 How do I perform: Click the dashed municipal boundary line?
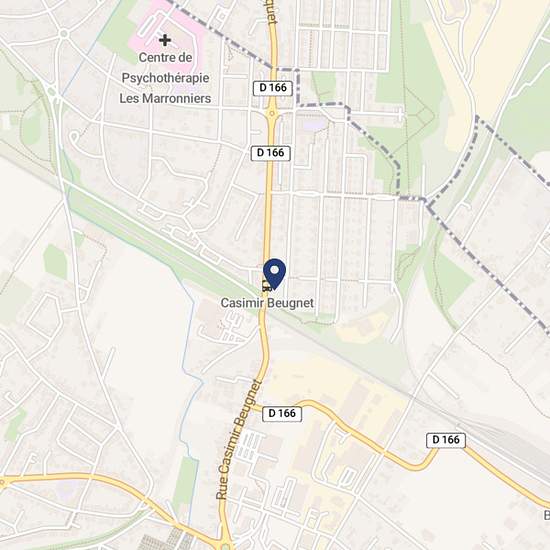pos(372,137)
